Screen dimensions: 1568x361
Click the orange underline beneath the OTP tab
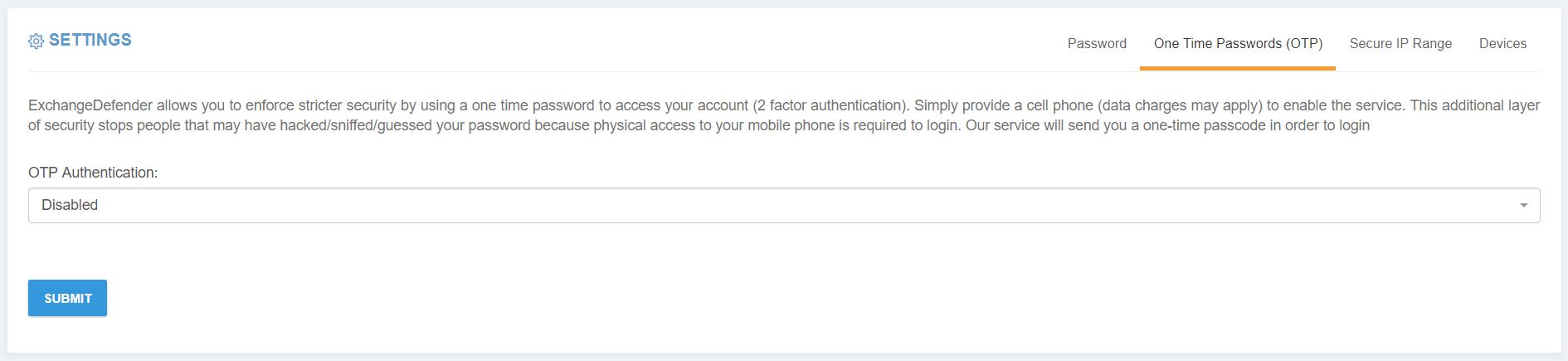(x=1238, y=68)
